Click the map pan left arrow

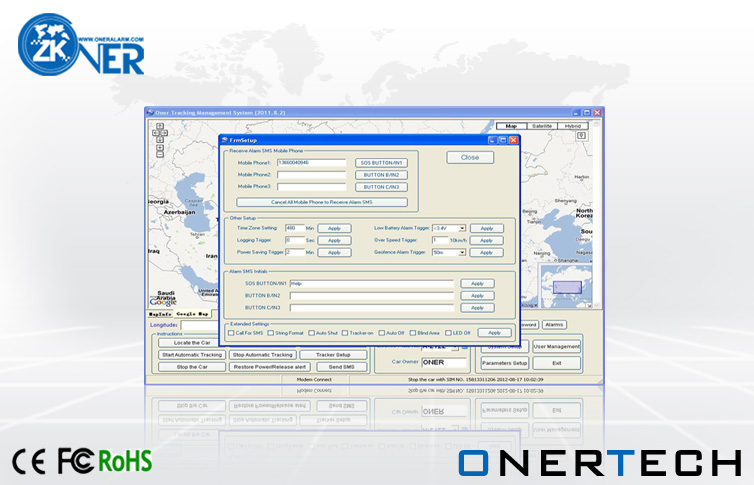[156, 133]
